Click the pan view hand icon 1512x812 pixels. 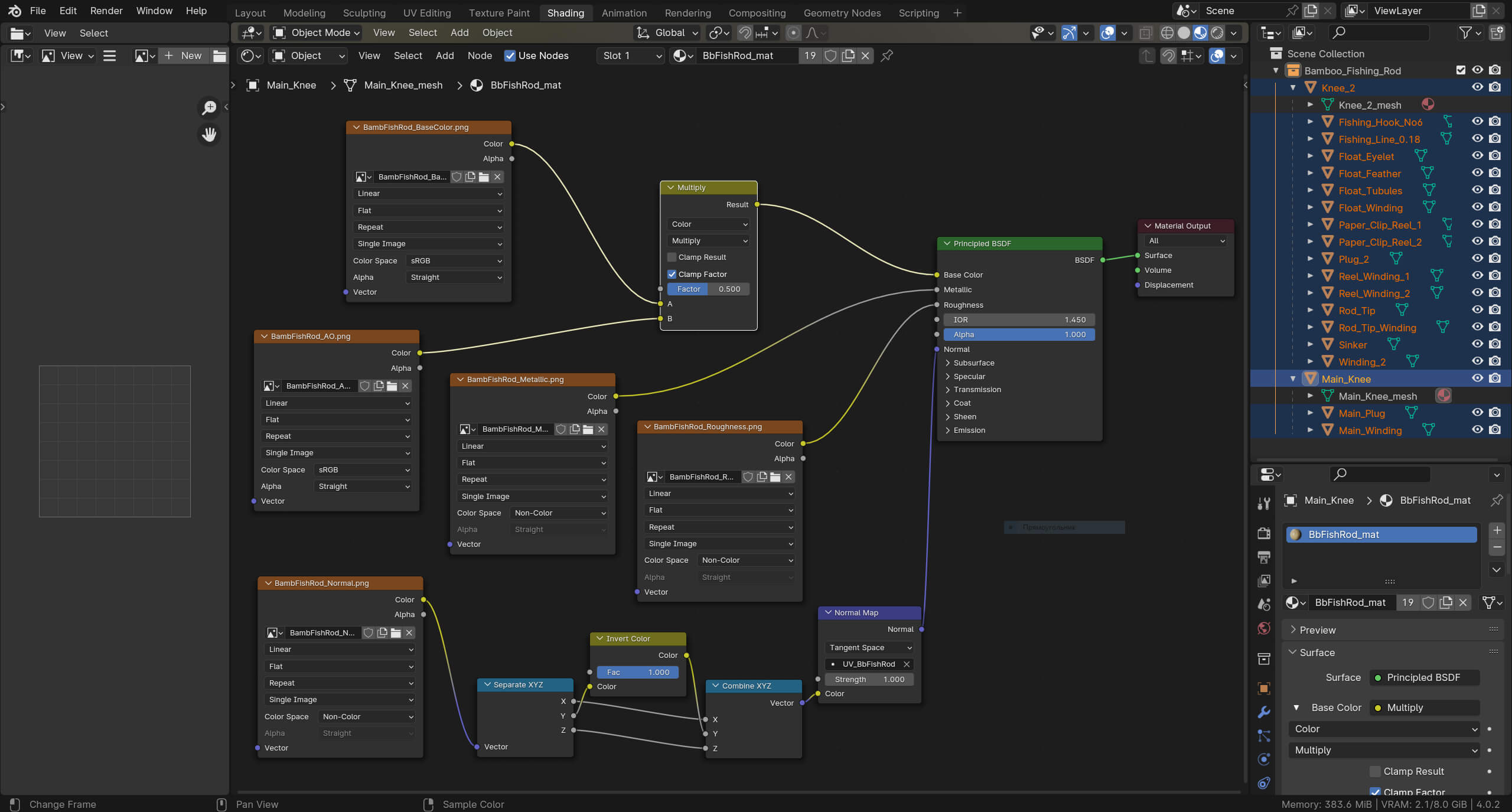click(x=209, y=135)
